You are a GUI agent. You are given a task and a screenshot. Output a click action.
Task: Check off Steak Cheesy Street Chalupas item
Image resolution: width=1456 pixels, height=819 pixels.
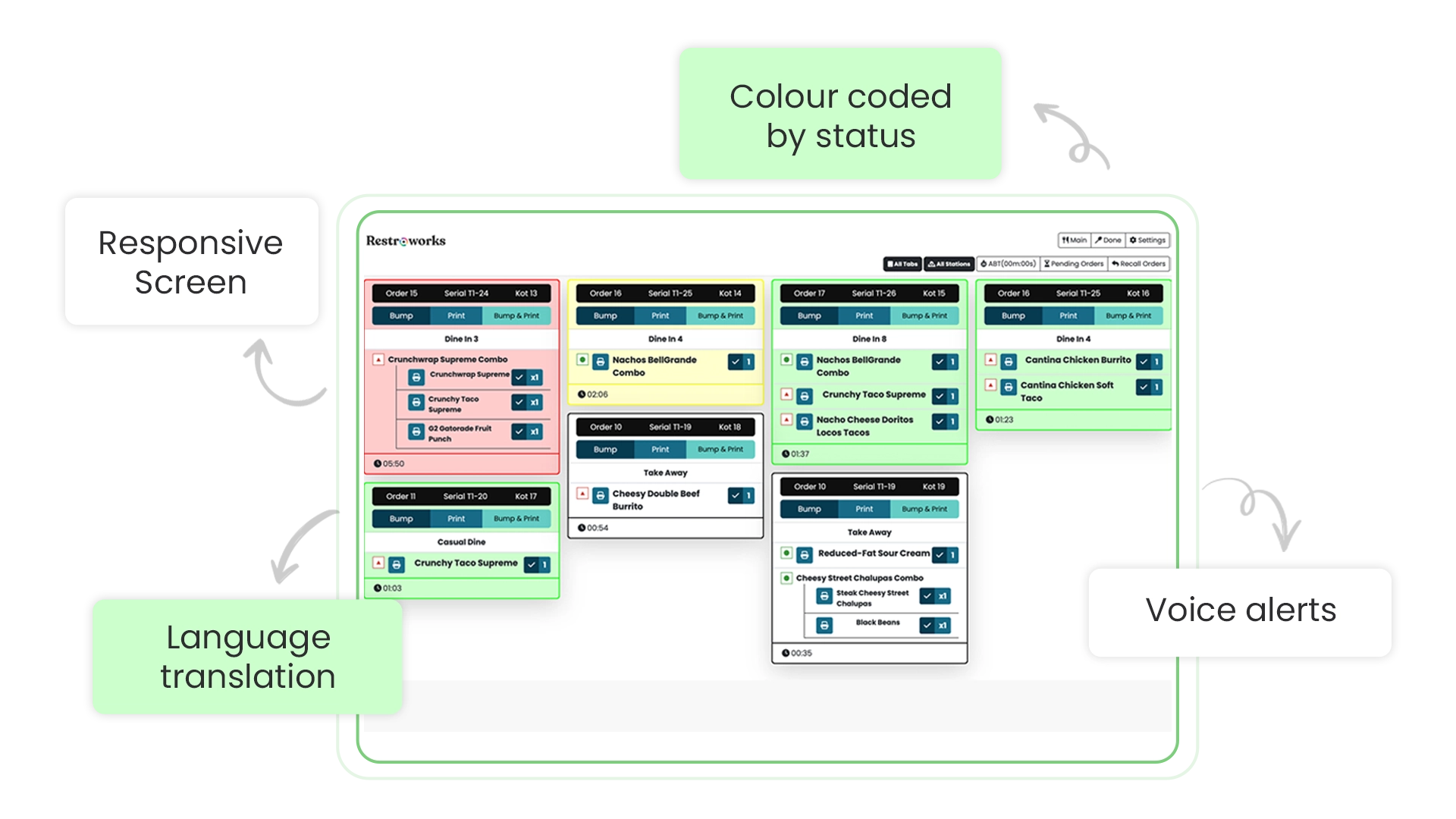[x=927, y=596]
